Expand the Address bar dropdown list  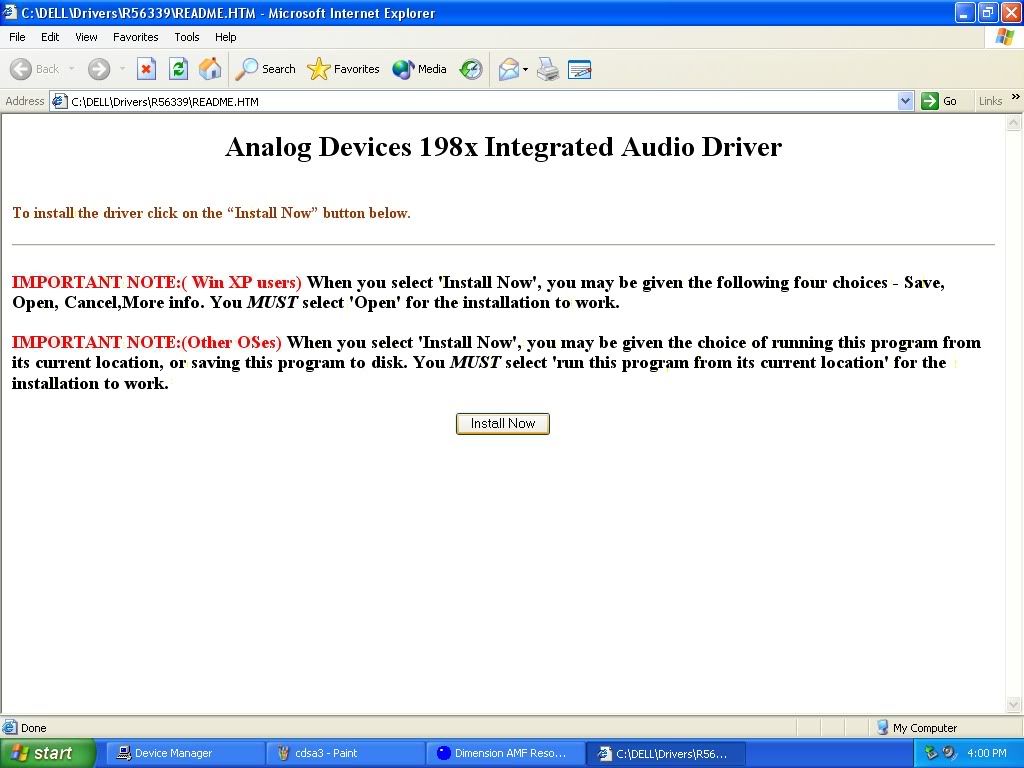(905, 101)
